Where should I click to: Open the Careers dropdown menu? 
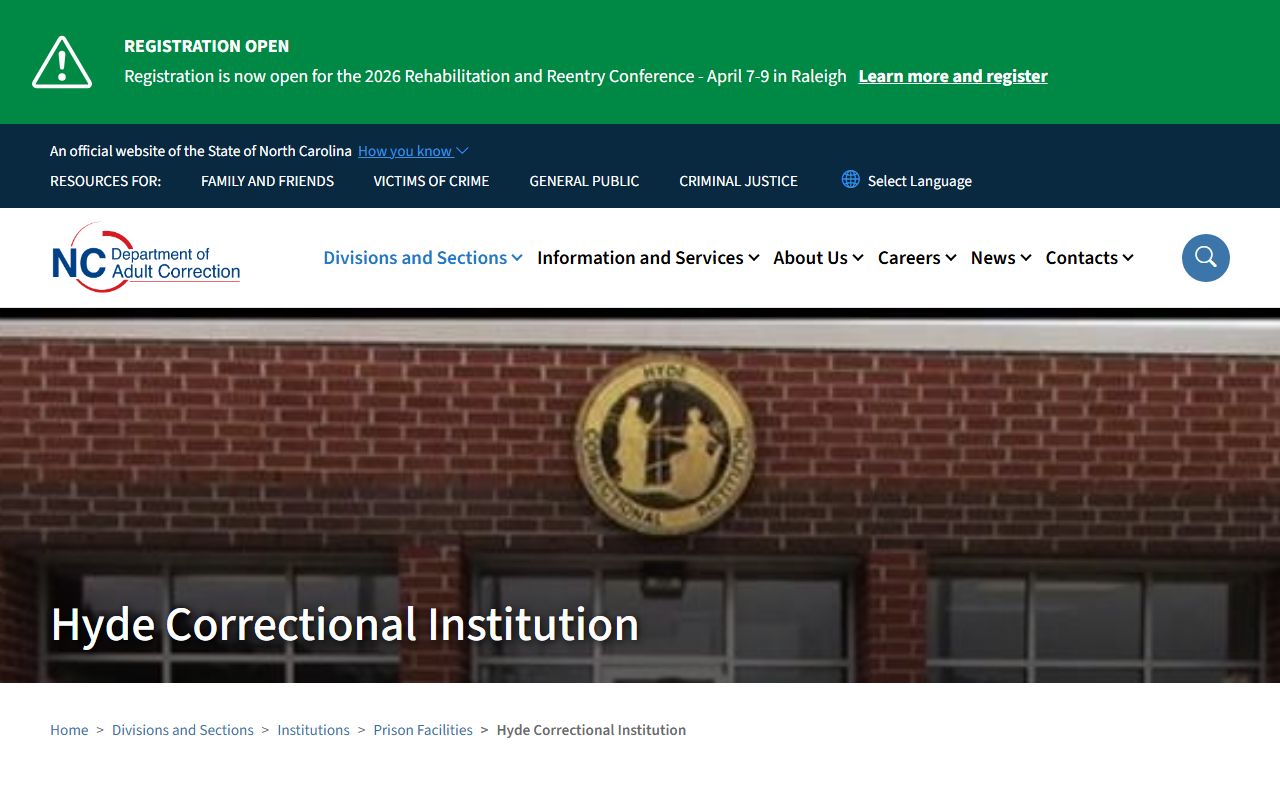[x=917, y=258]
